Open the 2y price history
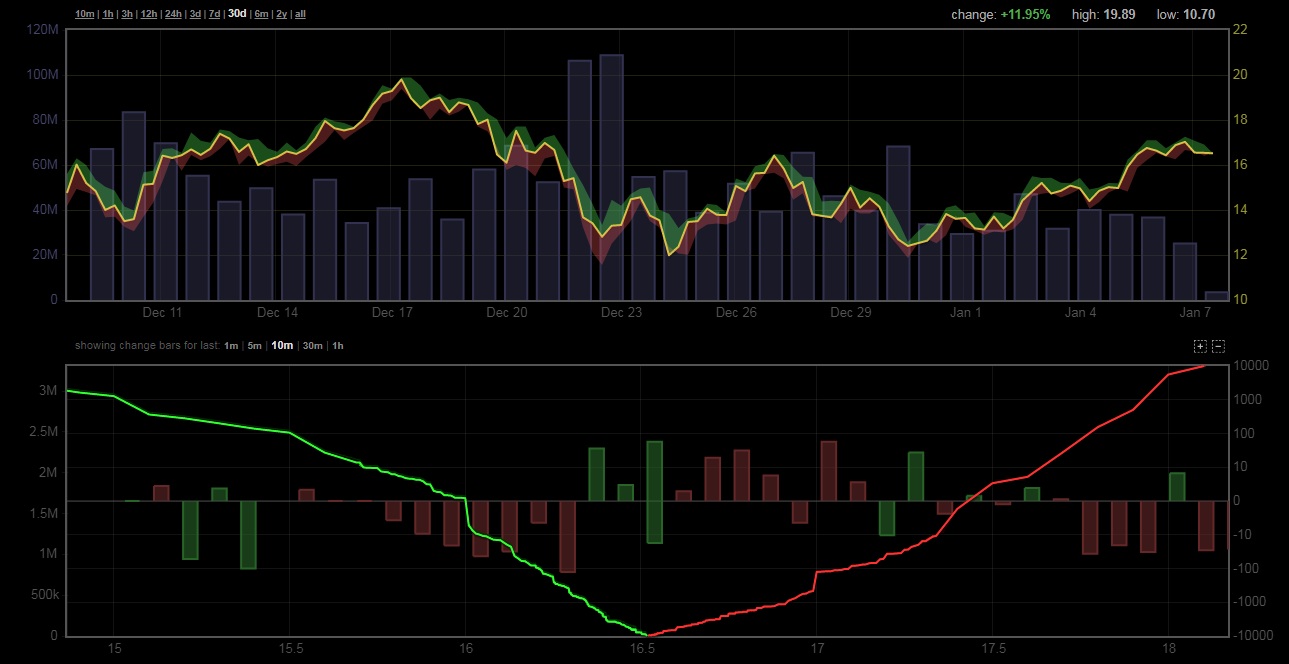The width and height of the screenshot is (1289, 664). point(281,14)
